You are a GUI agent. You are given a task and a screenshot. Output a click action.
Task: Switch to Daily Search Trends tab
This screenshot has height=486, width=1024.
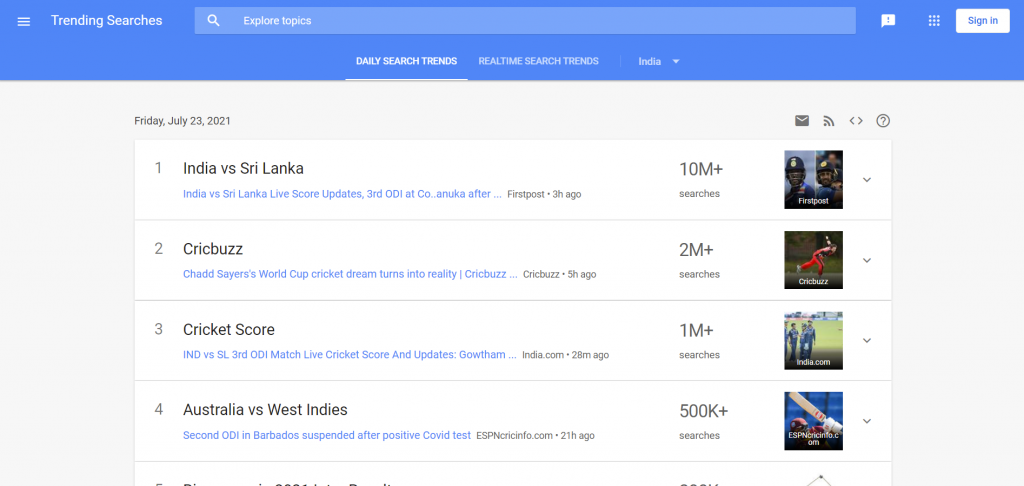tap(406, 61)
